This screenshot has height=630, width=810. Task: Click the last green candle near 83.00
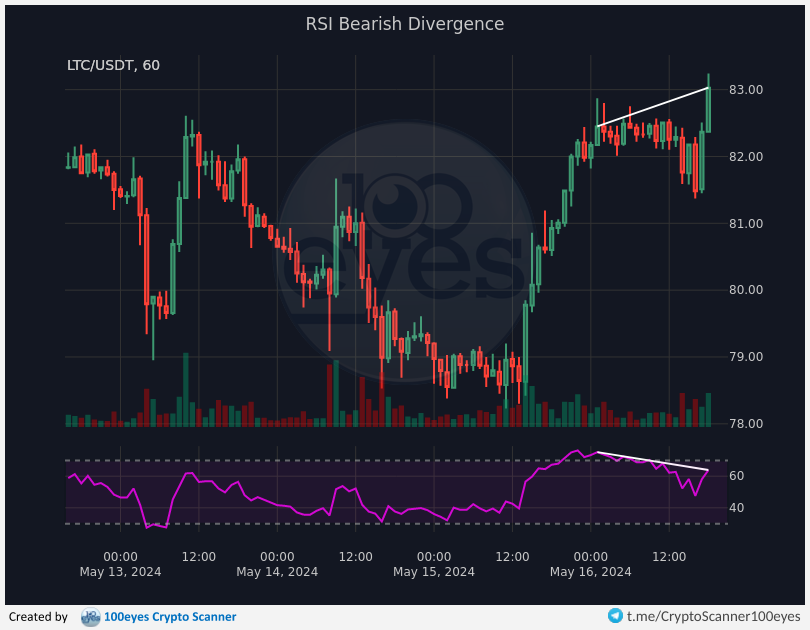[x=708, y=109]
